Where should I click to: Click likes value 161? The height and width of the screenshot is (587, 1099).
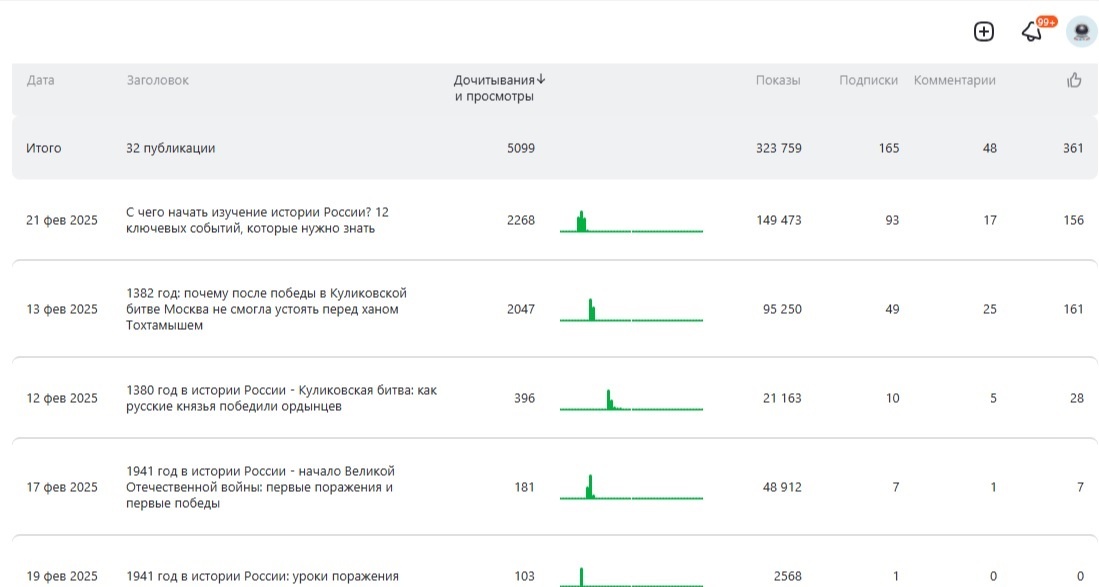point(1073,309)
